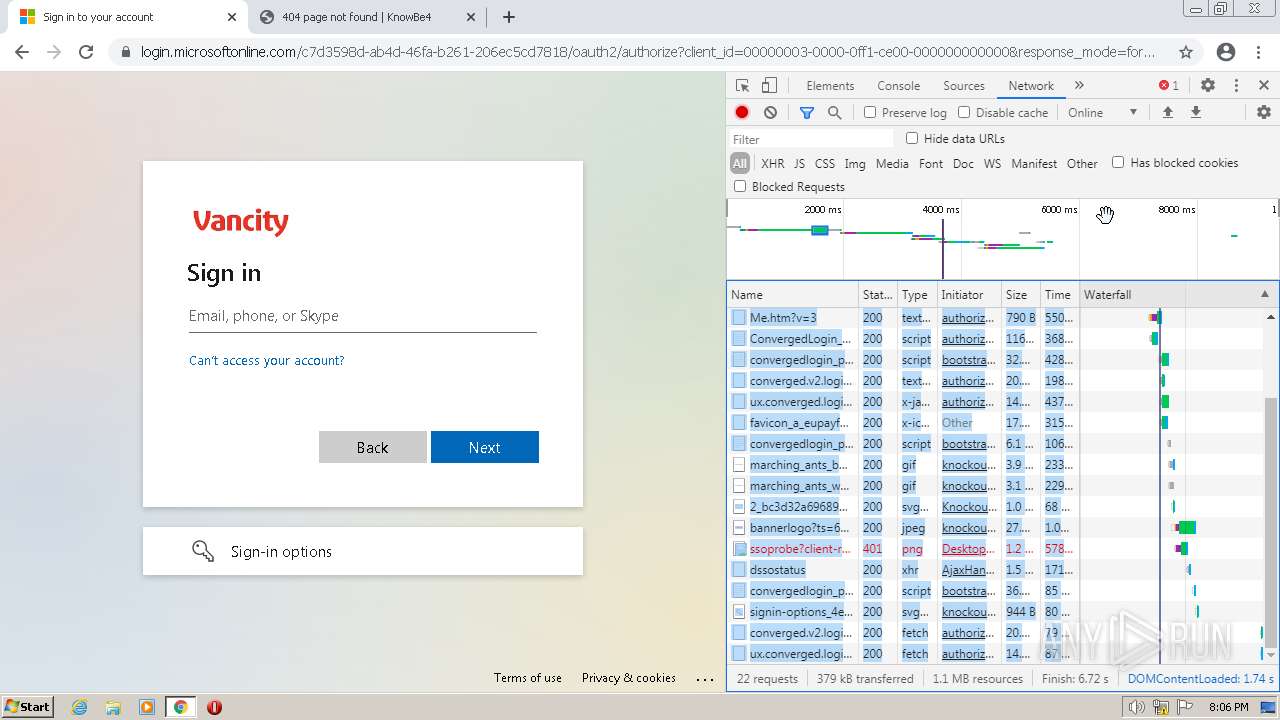Open Sign-in options
The image size is (1280, 720).
coord(363,551)
